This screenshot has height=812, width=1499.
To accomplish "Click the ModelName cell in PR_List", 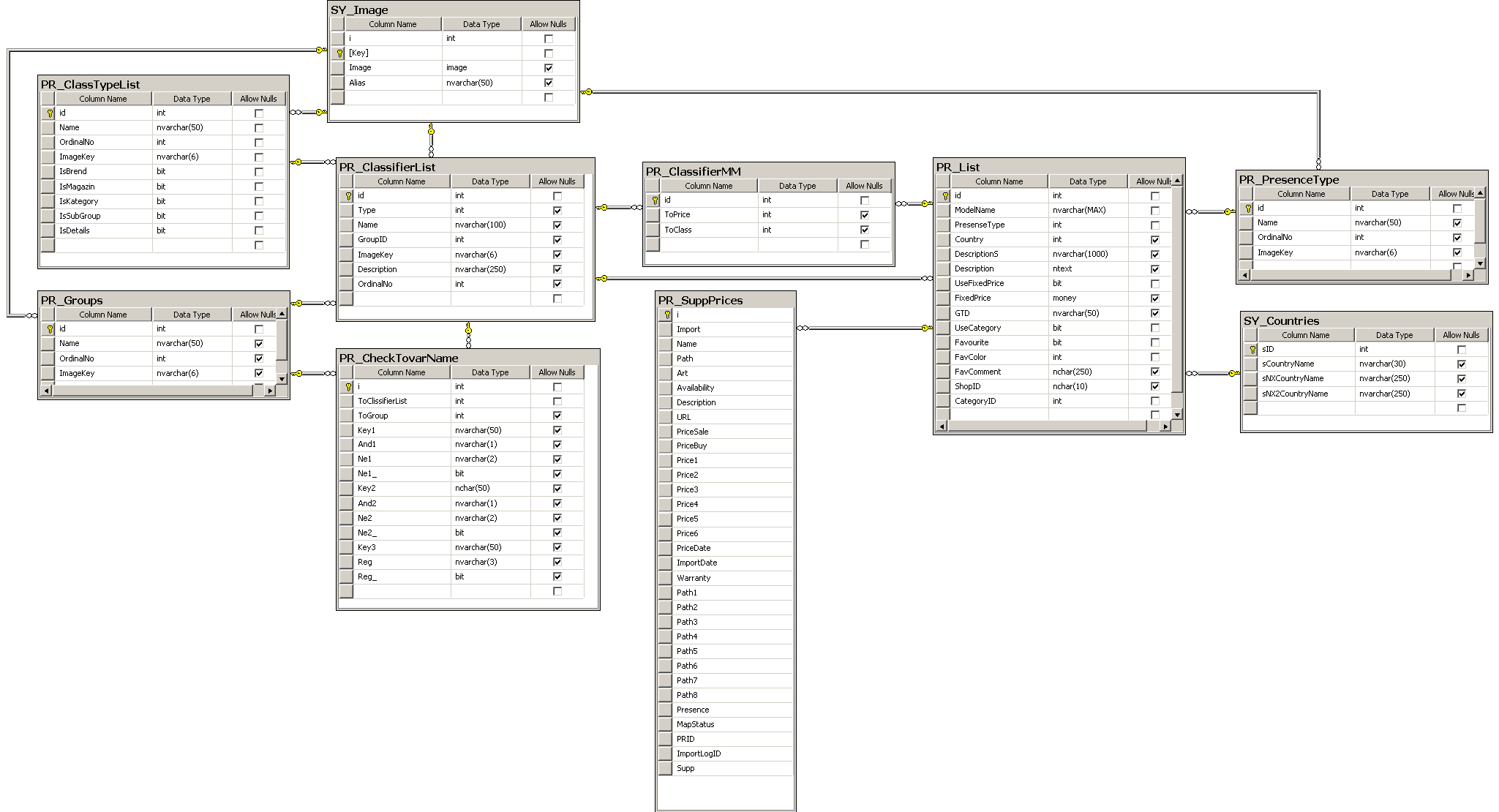I will click(974, 210).
